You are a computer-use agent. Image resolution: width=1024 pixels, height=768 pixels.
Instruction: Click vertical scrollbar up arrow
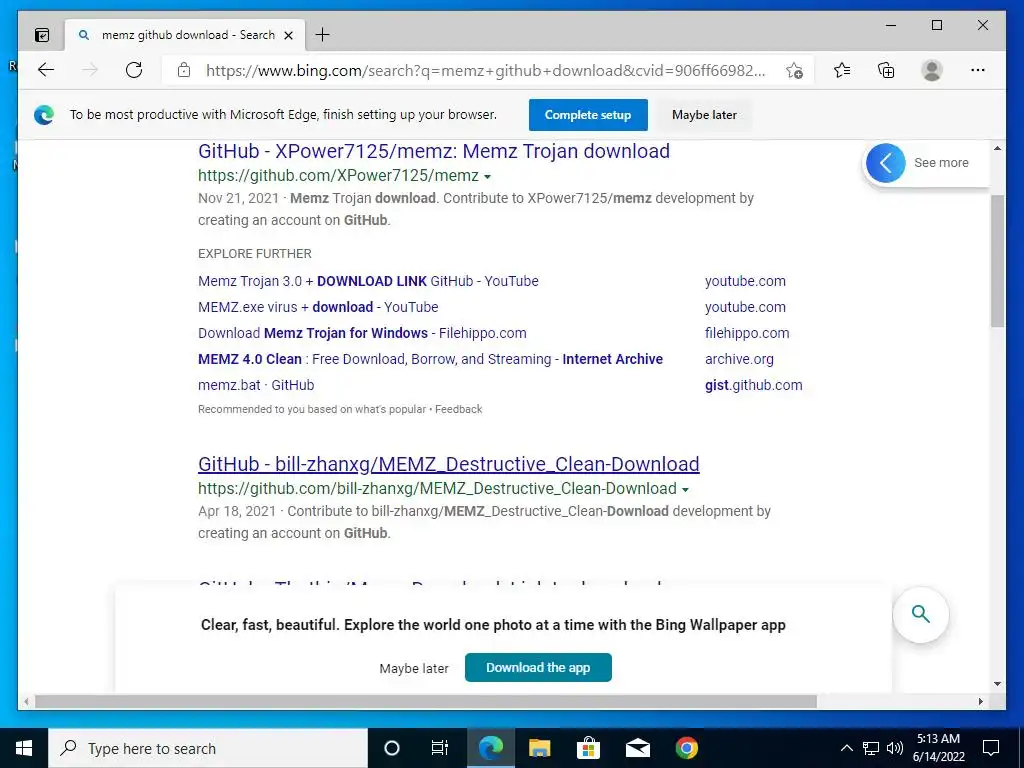[997, 148]
